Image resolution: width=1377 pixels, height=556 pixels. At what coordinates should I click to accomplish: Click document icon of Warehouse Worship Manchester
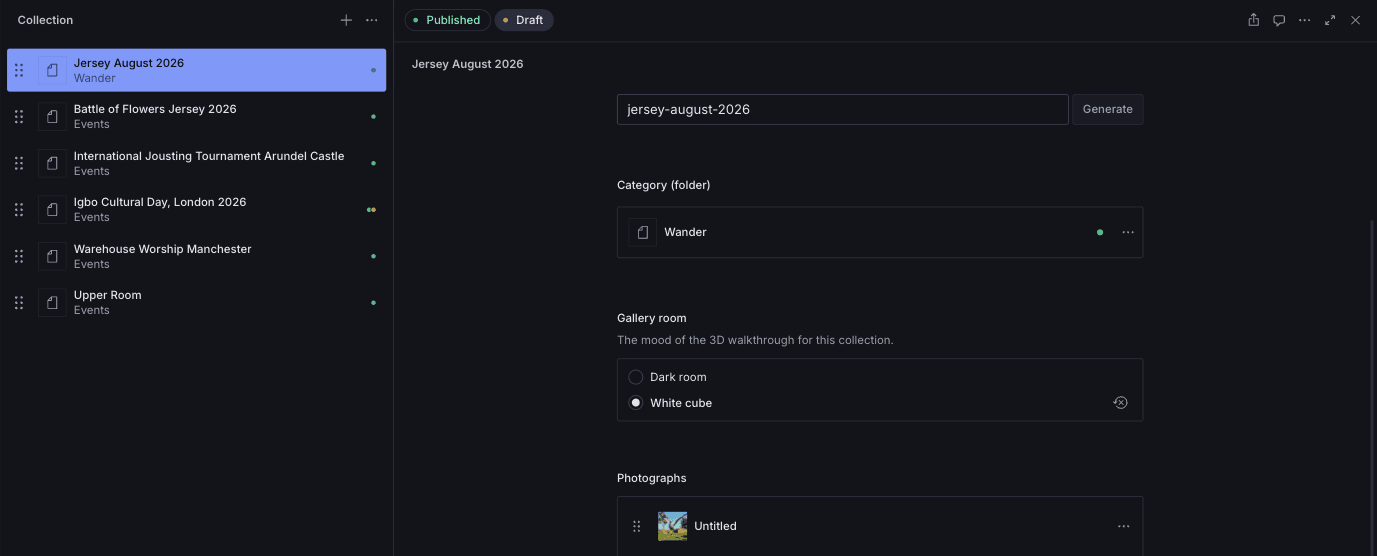(x=52, y=256)
